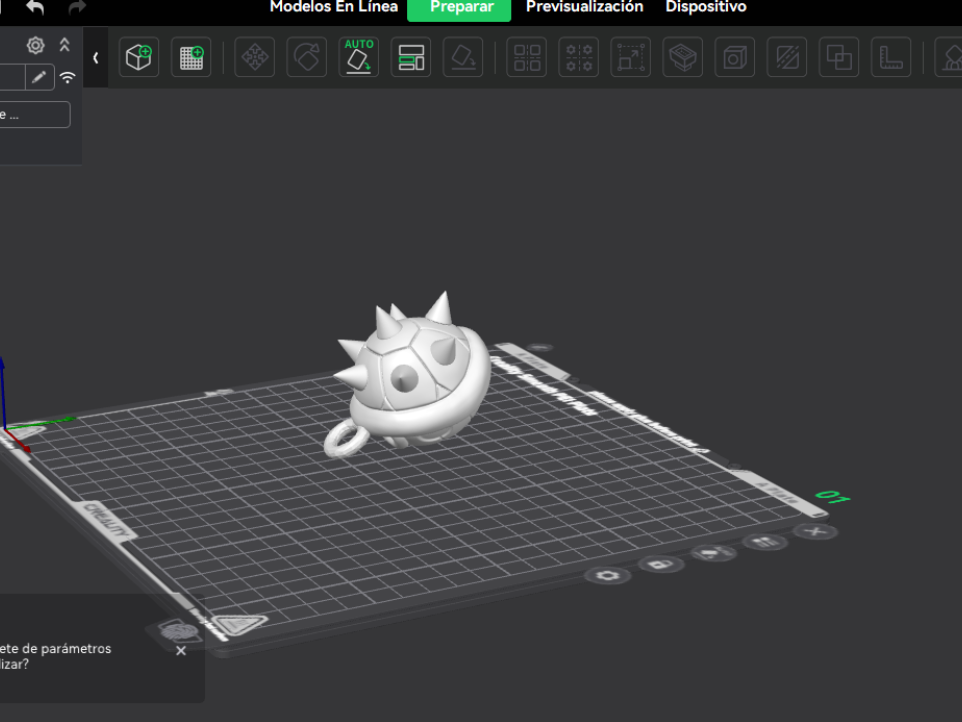Collapse the sidebar with the left chevron
The image size is (962, 722).
tap(96, 58)
